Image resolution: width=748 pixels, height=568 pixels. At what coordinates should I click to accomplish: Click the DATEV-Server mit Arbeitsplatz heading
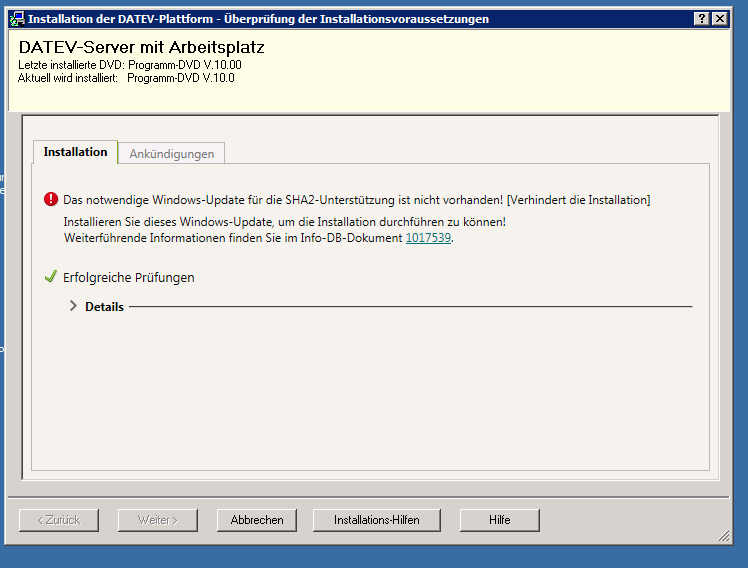point(141,47)
